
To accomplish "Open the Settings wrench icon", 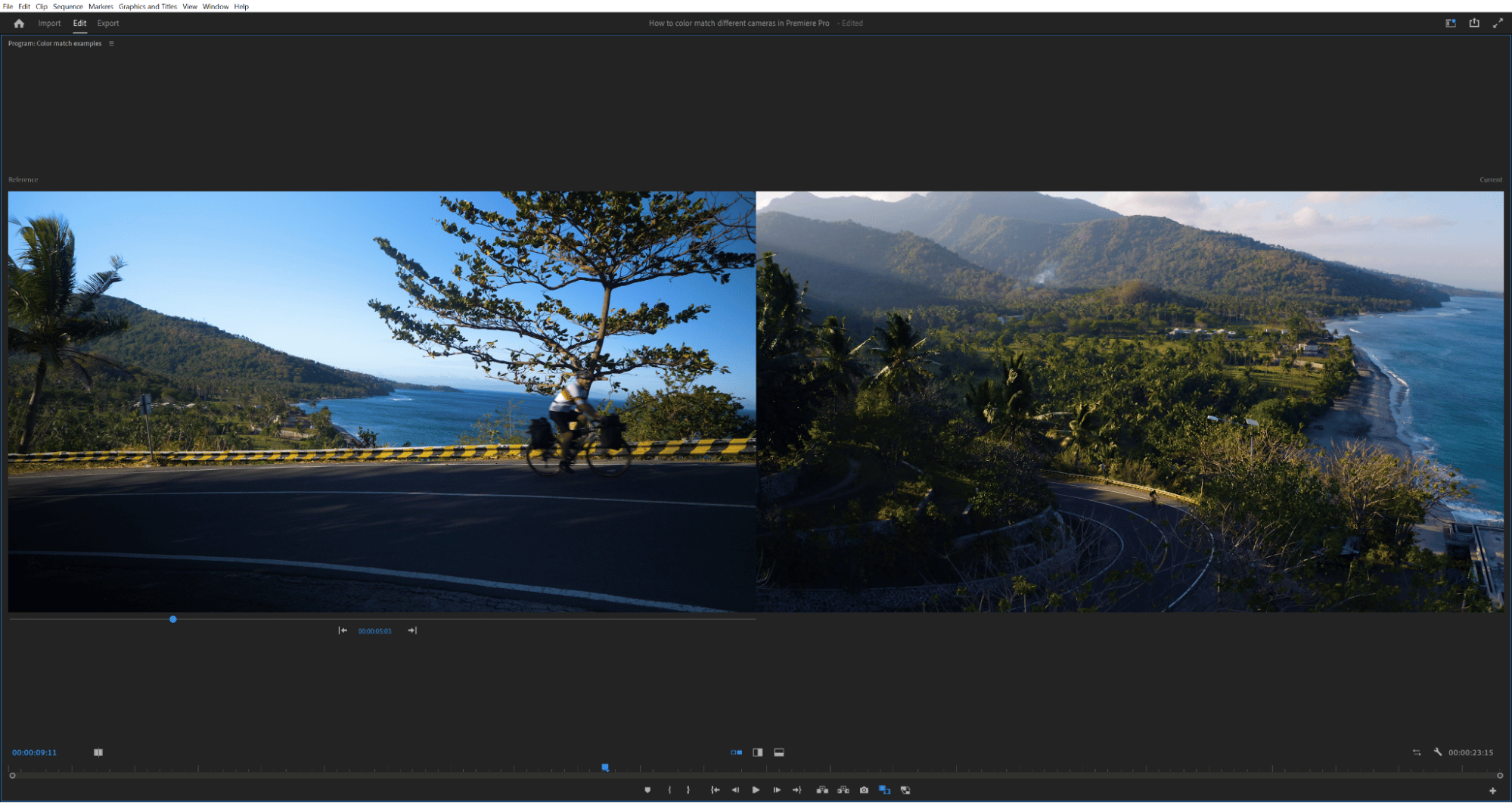I will pos(1437,752).
